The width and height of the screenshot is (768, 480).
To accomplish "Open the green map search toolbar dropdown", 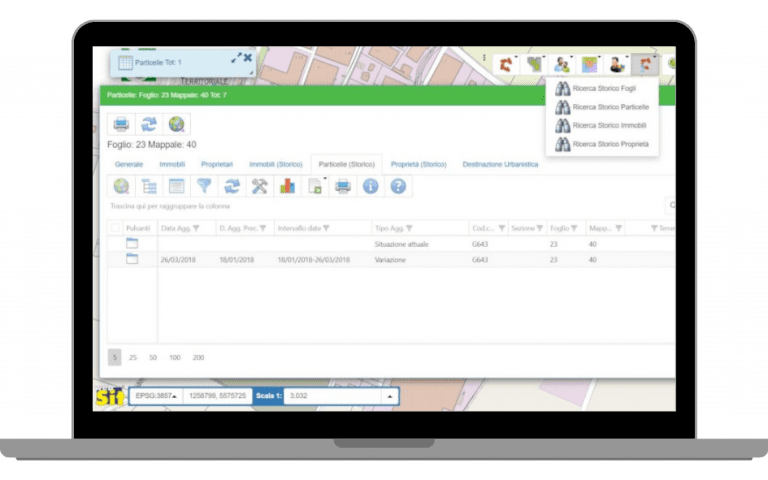I will 534,65.
